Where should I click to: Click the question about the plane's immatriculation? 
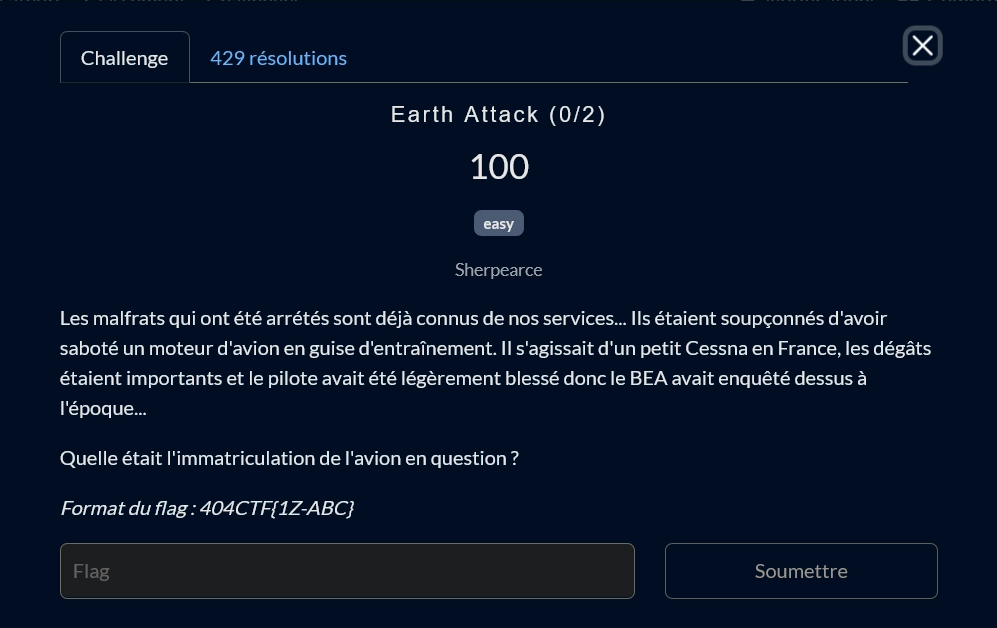point(289,458)
